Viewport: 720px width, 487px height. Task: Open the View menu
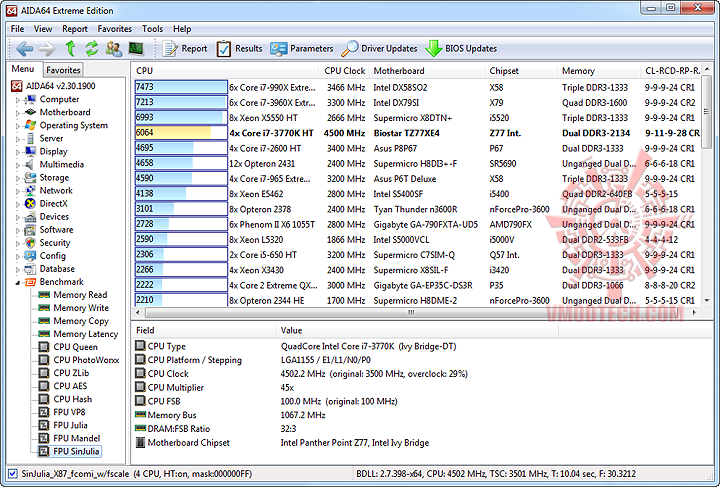pos(43,29)
